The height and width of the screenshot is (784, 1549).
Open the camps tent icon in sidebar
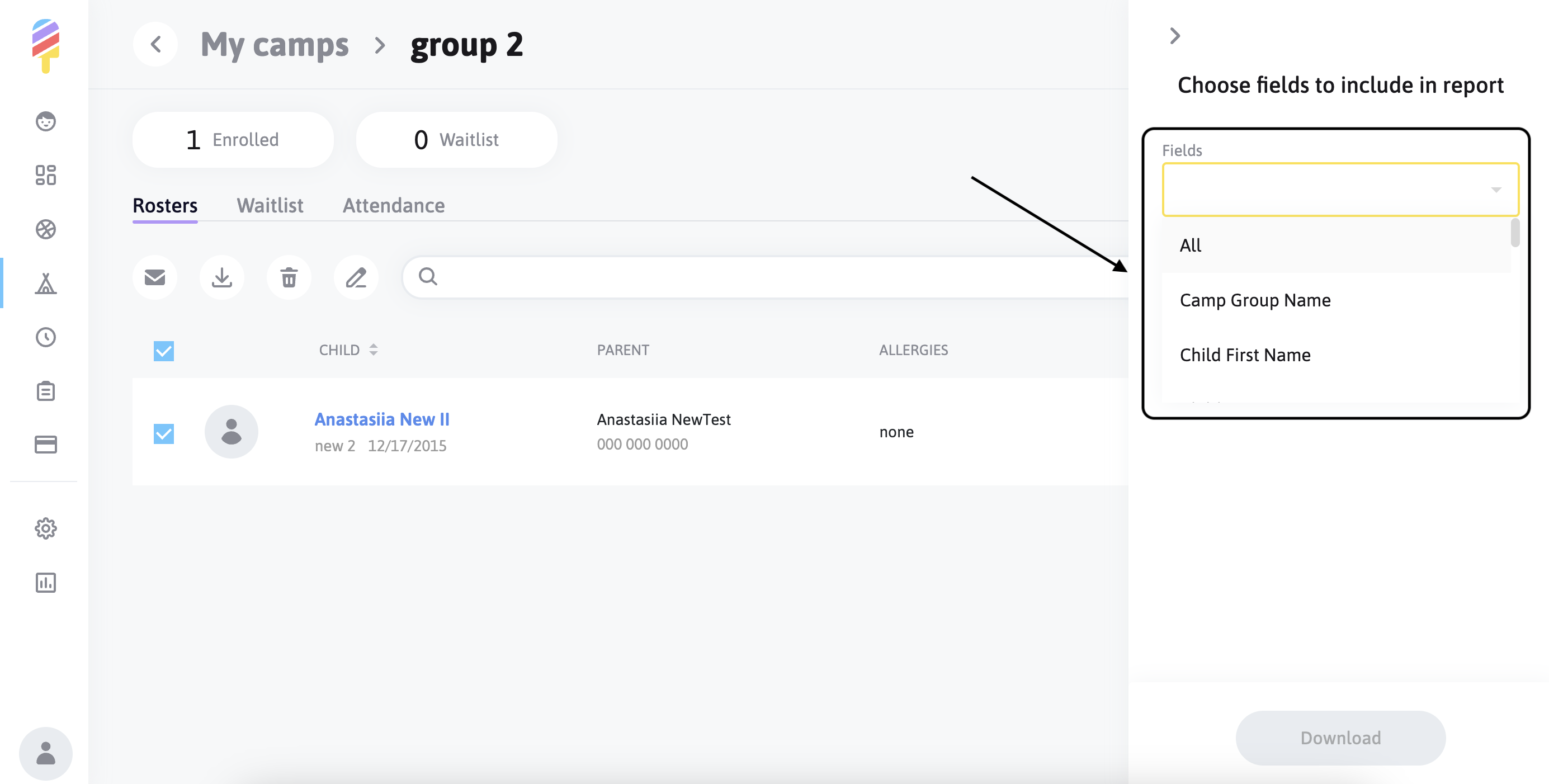pyautogui.click(x=46, y=283)
